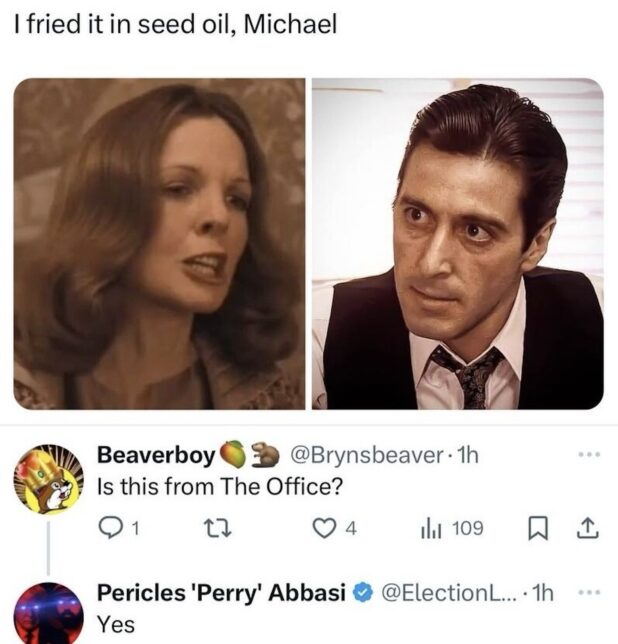Click the 1h timestamp on Perry Abbasi's reply

pyautogui.click(x=544, y=592)
